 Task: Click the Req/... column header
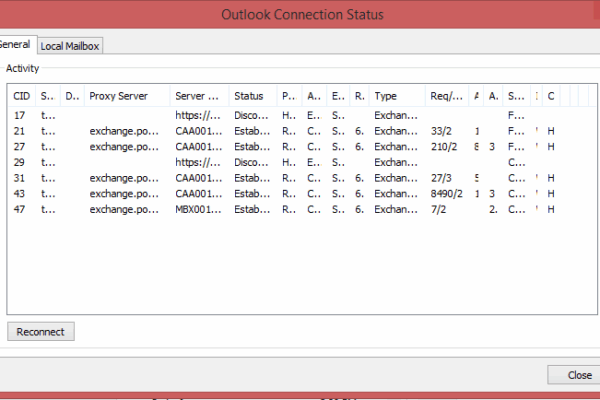tap(447, 96)
